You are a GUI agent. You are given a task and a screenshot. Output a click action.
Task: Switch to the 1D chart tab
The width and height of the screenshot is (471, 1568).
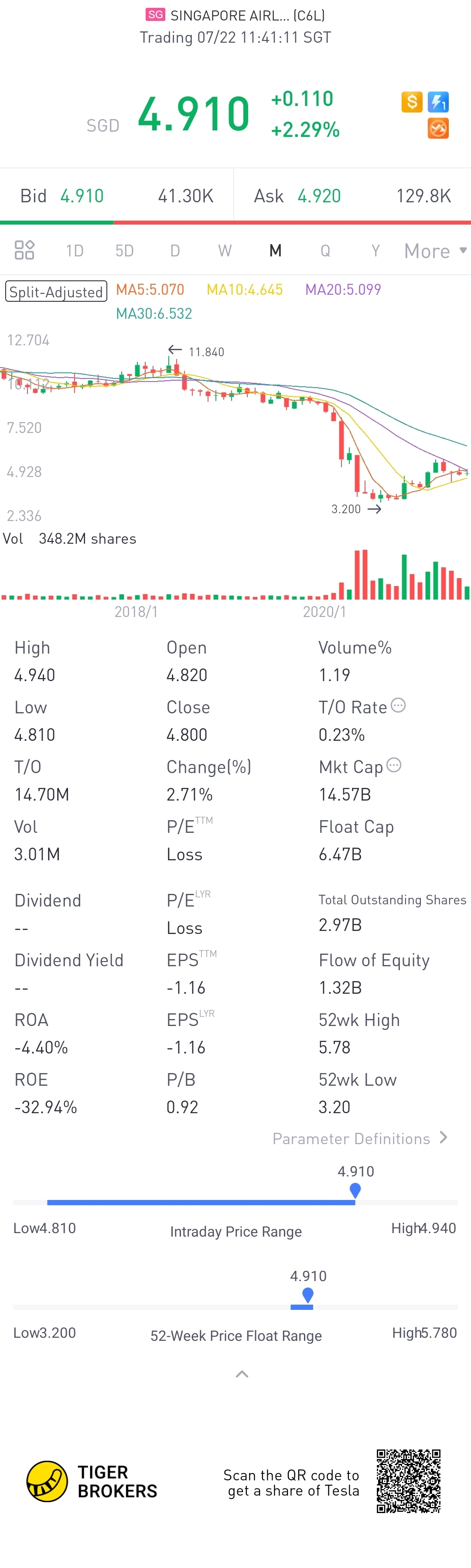pos(74,251)
